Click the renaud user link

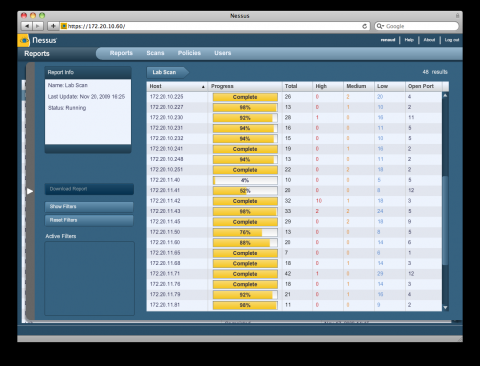pos(388,40)
